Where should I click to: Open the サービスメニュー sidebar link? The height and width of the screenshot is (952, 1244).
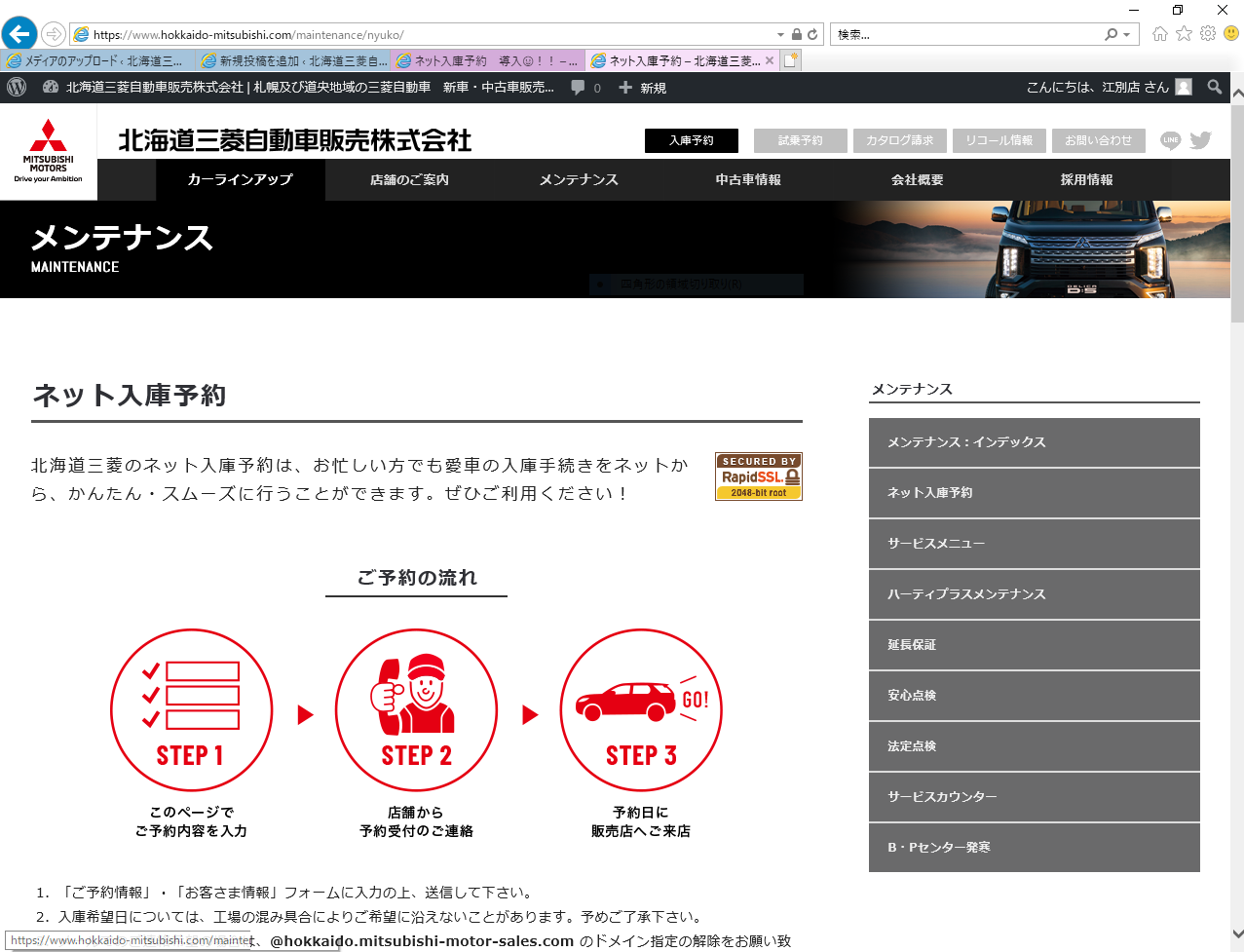1035,544
